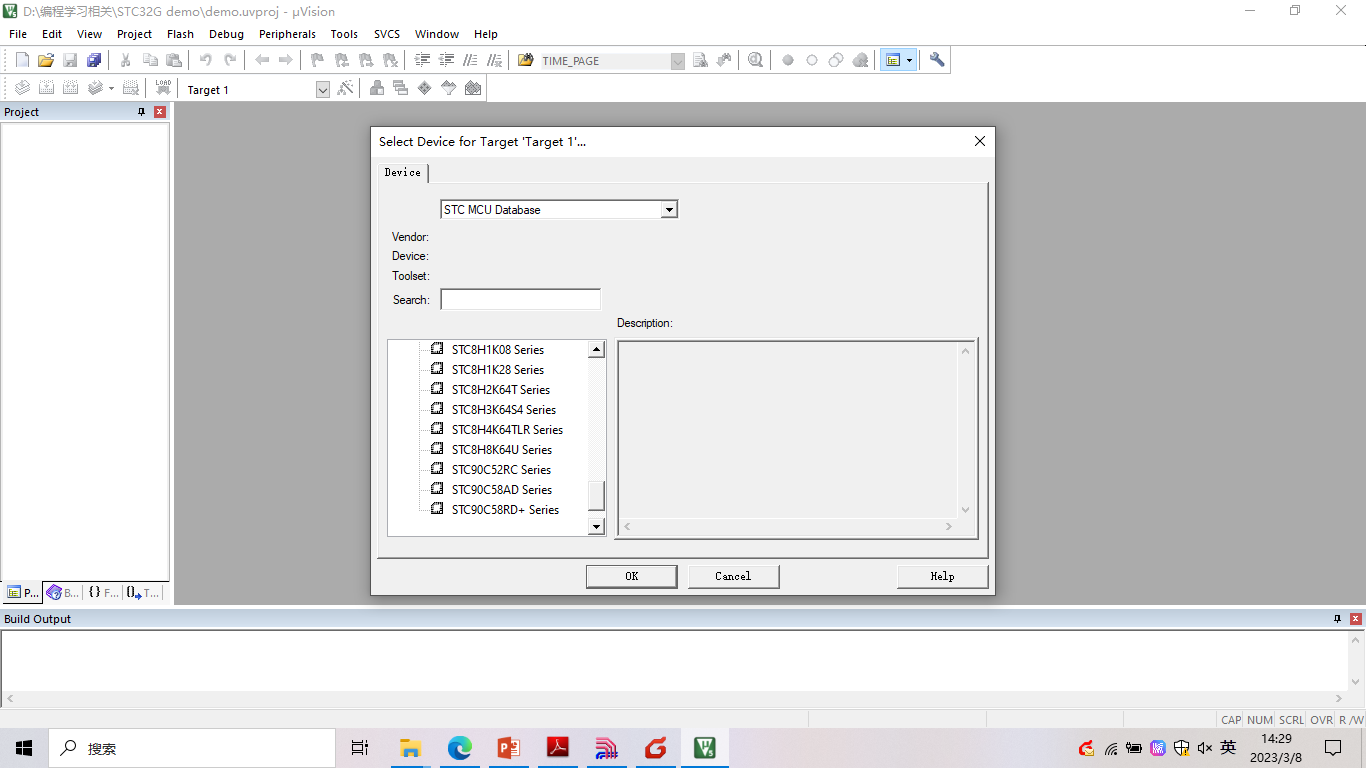Click the Undo arrow icon
This screenshot has width=1366, height=768.
206,60
